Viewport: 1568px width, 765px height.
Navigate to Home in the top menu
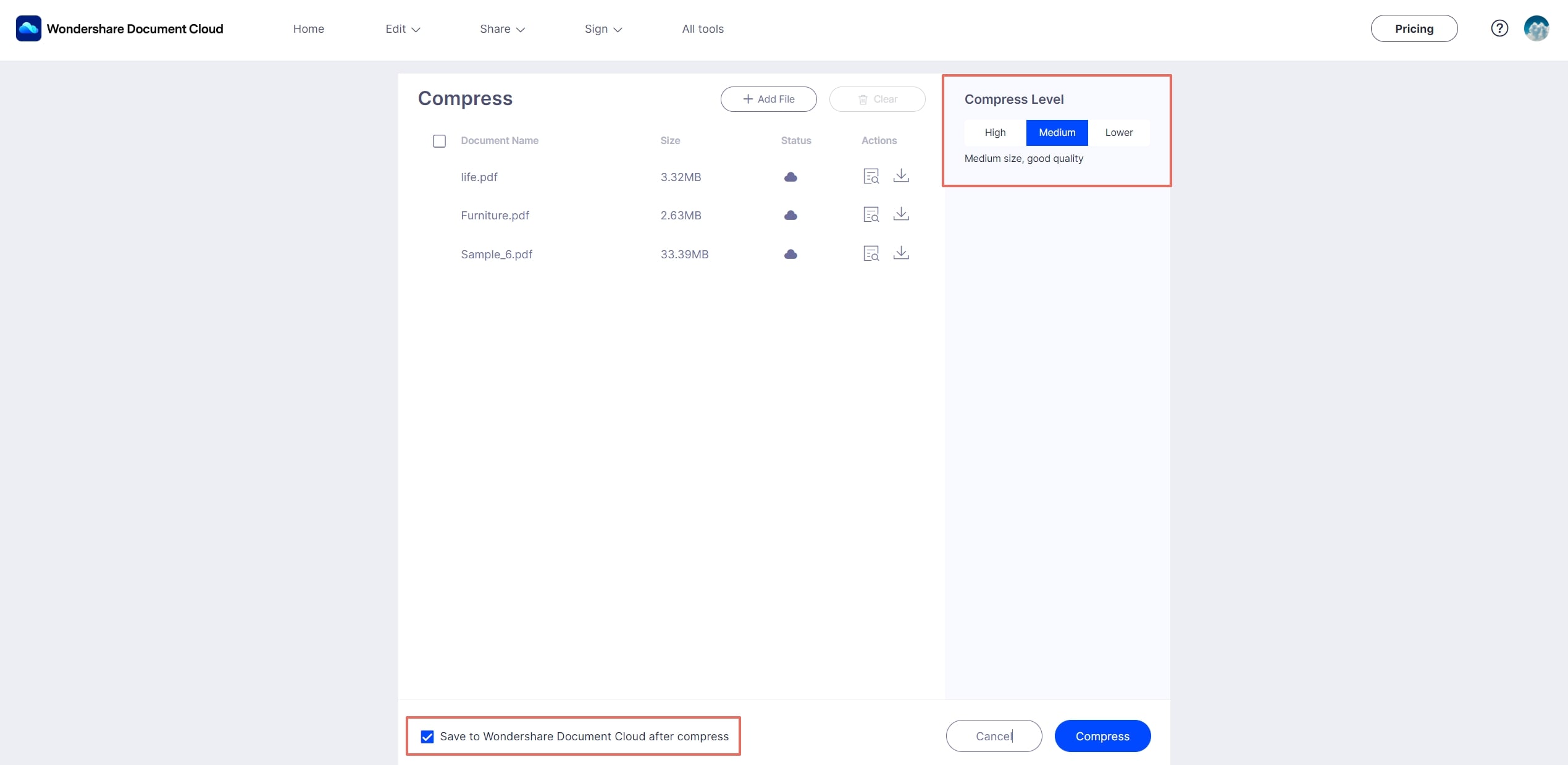[308, 28]
